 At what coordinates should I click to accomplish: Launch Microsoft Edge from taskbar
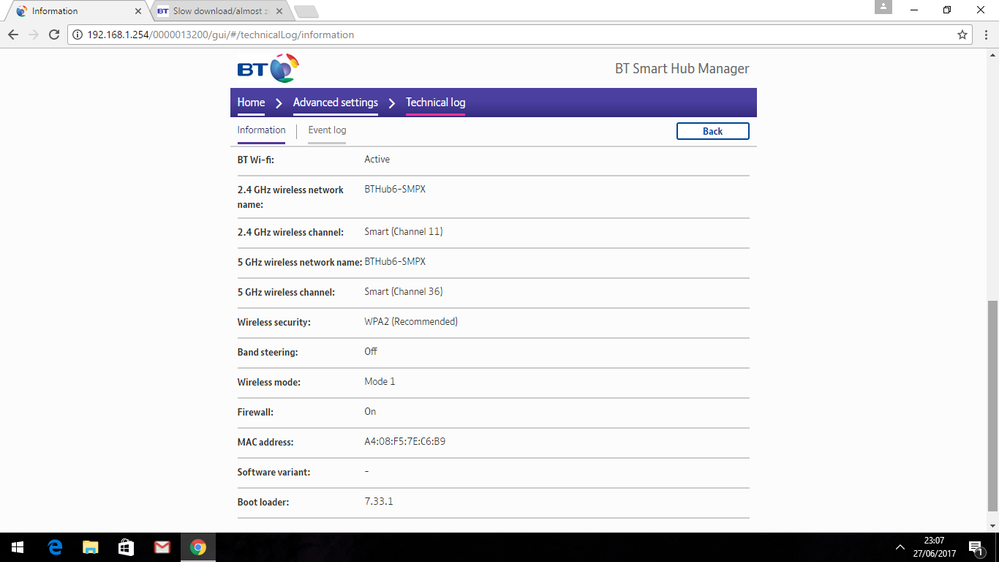click(x=55, y=547)
